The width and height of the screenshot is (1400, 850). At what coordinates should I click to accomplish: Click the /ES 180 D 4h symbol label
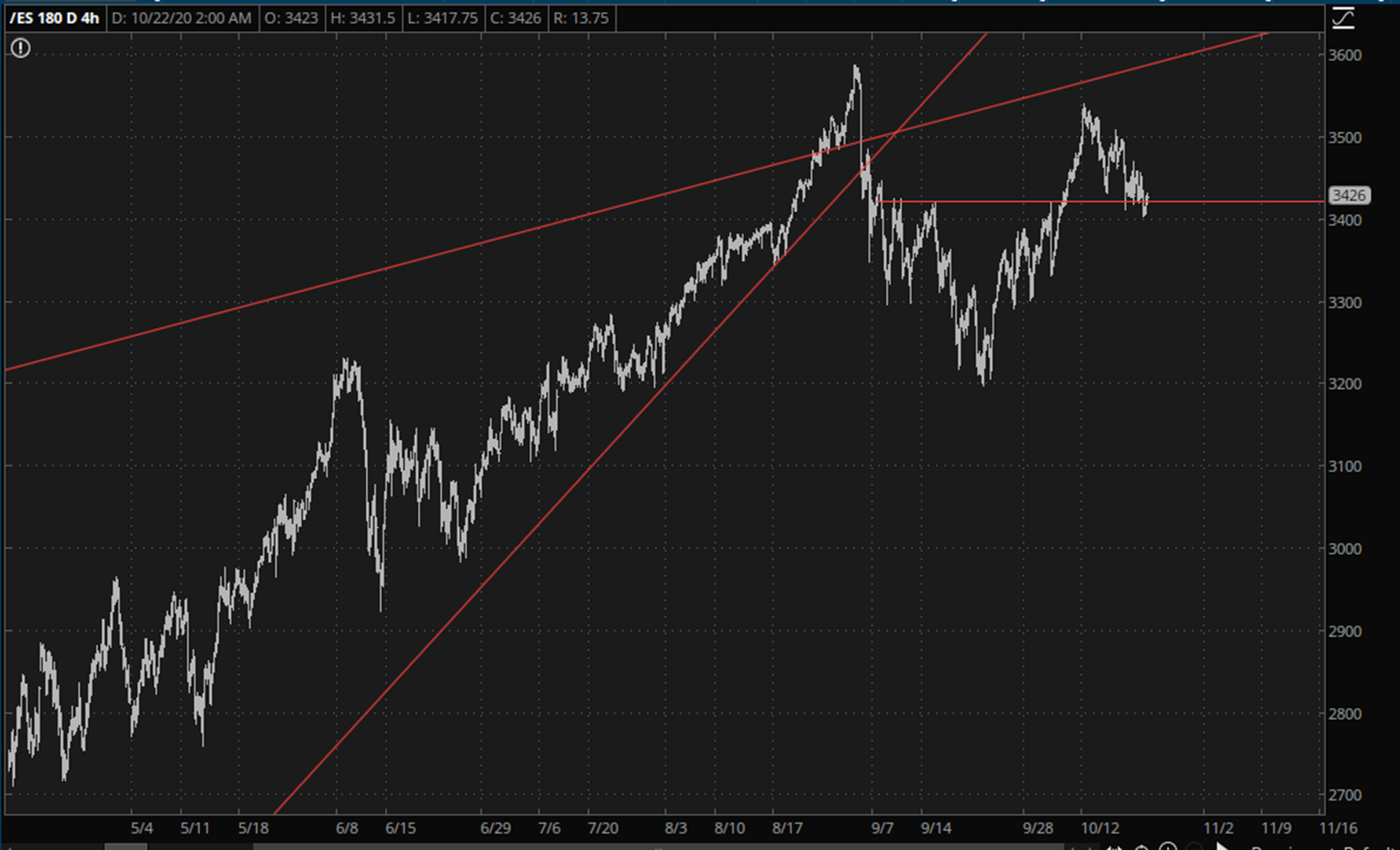pyautogui.click(x=55, y=18)
